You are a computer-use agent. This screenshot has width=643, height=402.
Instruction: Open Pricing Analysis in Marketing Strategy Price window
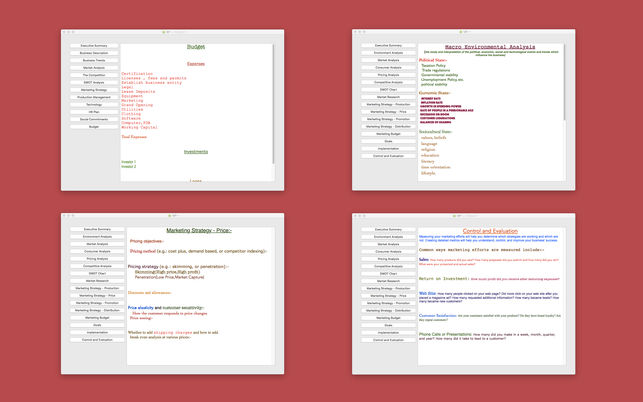click(97, 259)
